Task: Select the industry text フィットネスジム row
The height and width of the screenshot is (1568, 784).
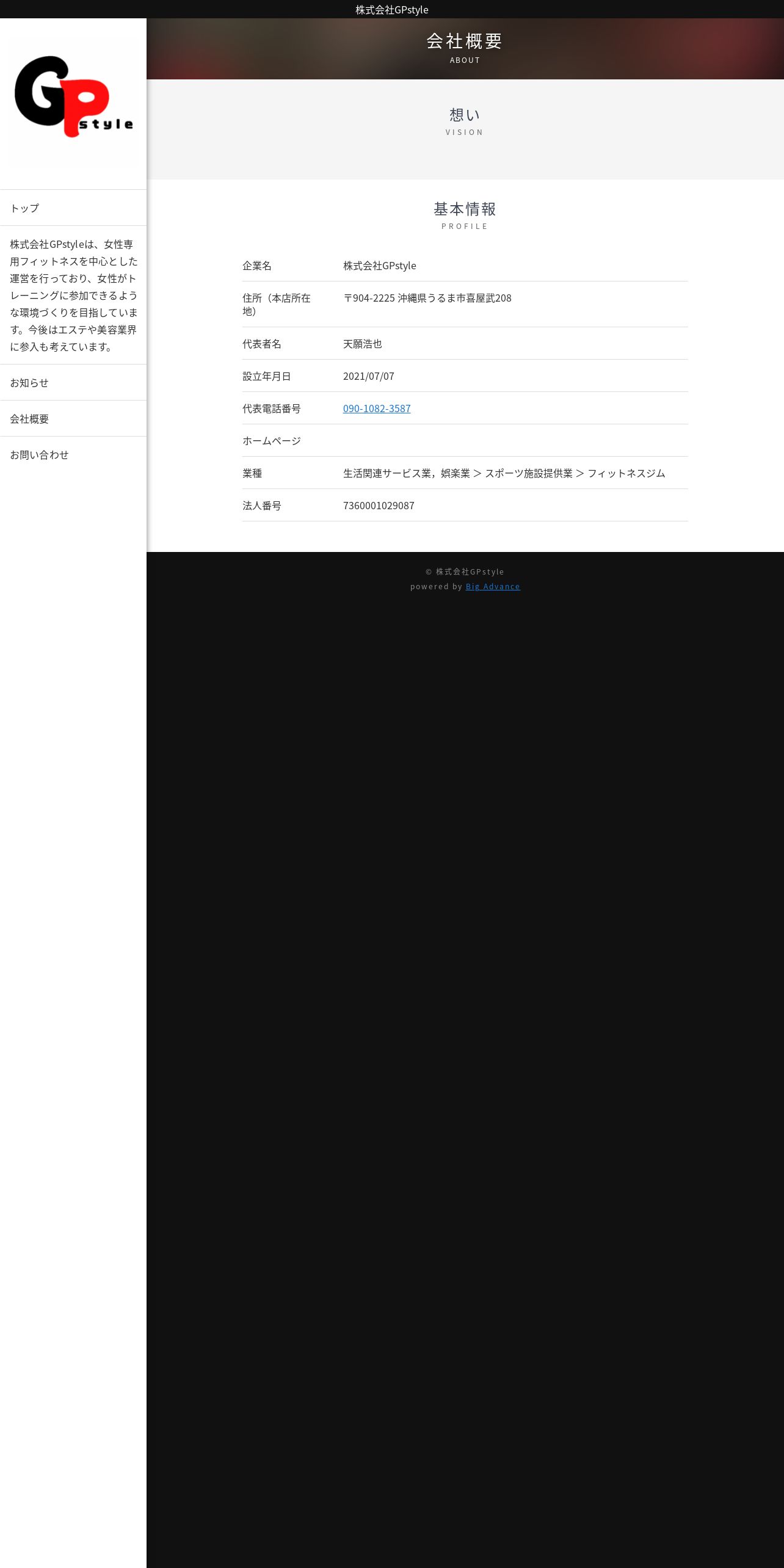Action: click(x=504, y=473)
